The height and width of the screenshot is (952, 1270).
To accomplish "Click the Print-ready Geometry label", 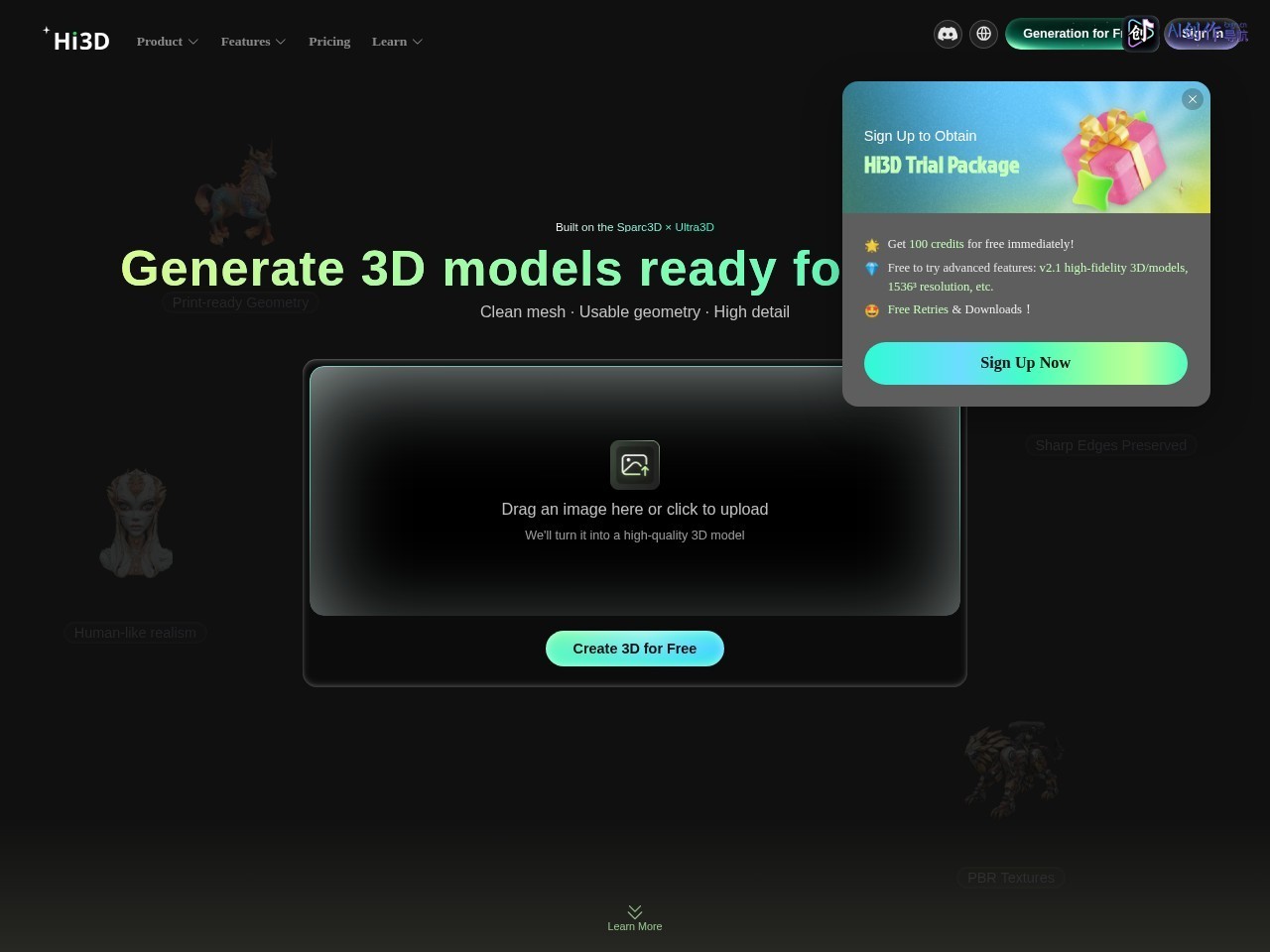I will (240, 302).
